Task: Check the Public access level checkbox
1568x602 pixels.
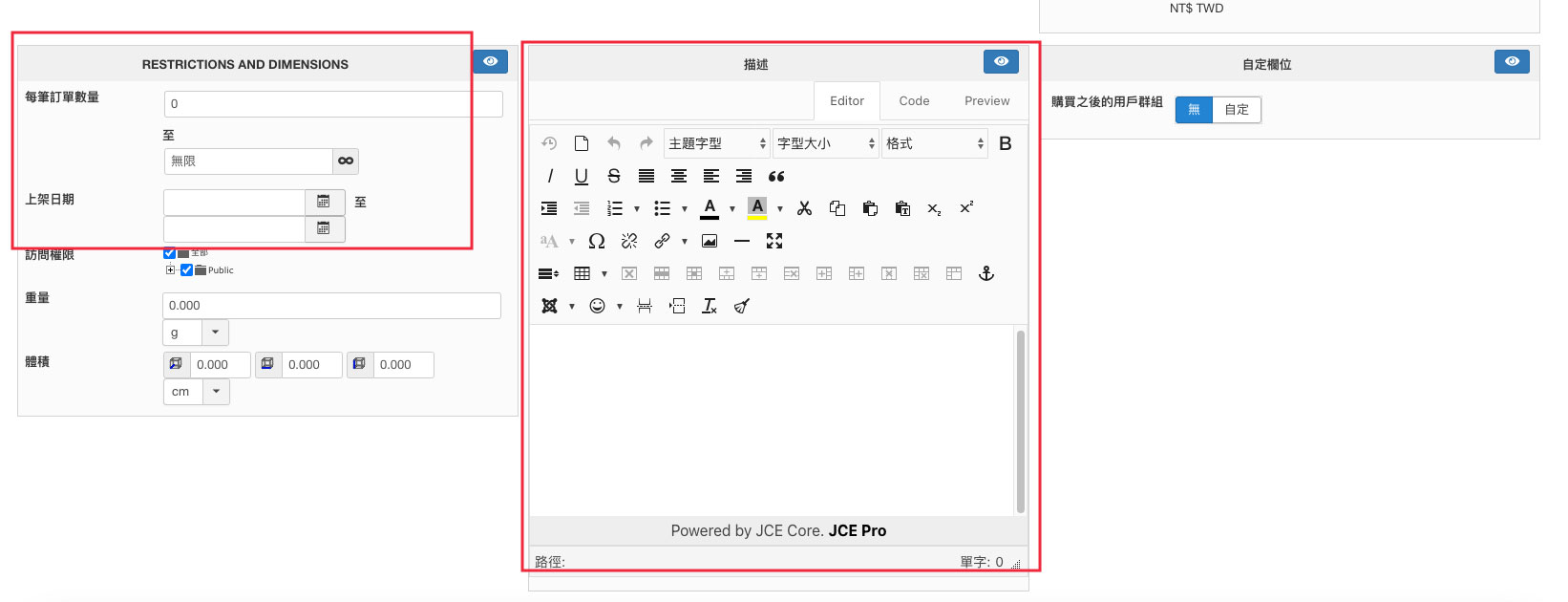Action: (187, 270)
